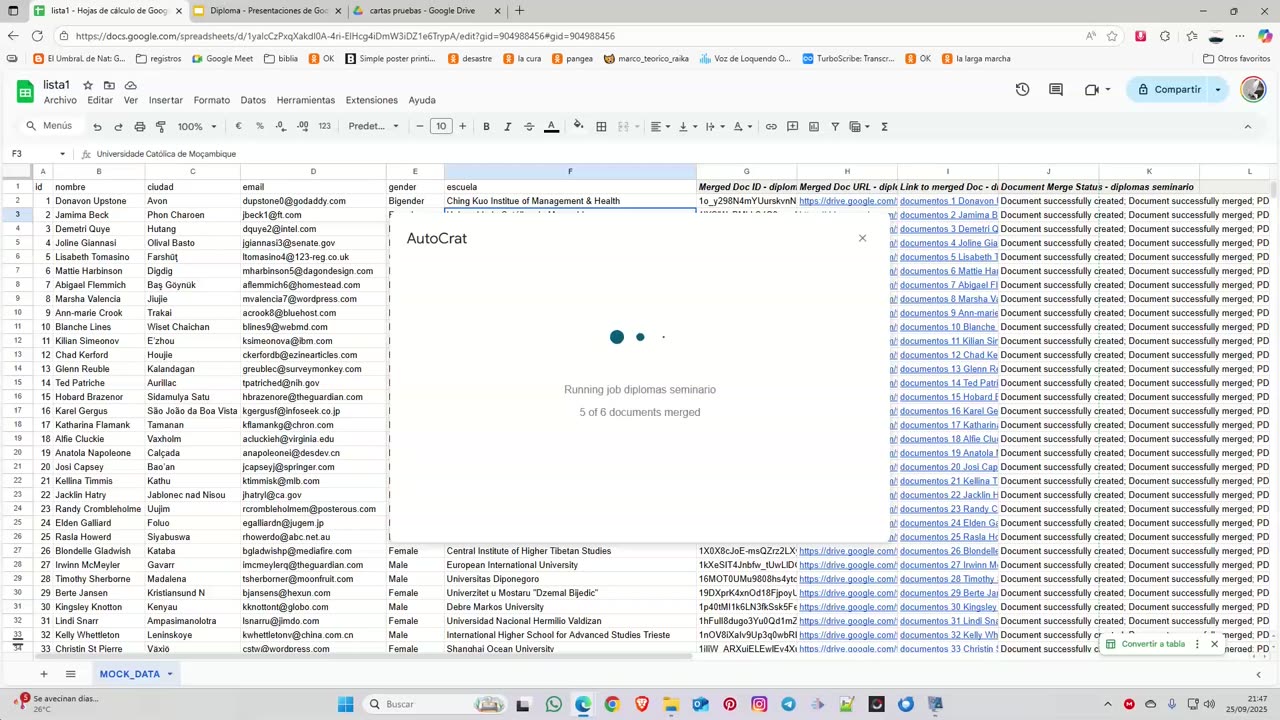
Task: Open the font family dropdown Predet...
Action: click(x=374, y=127)
